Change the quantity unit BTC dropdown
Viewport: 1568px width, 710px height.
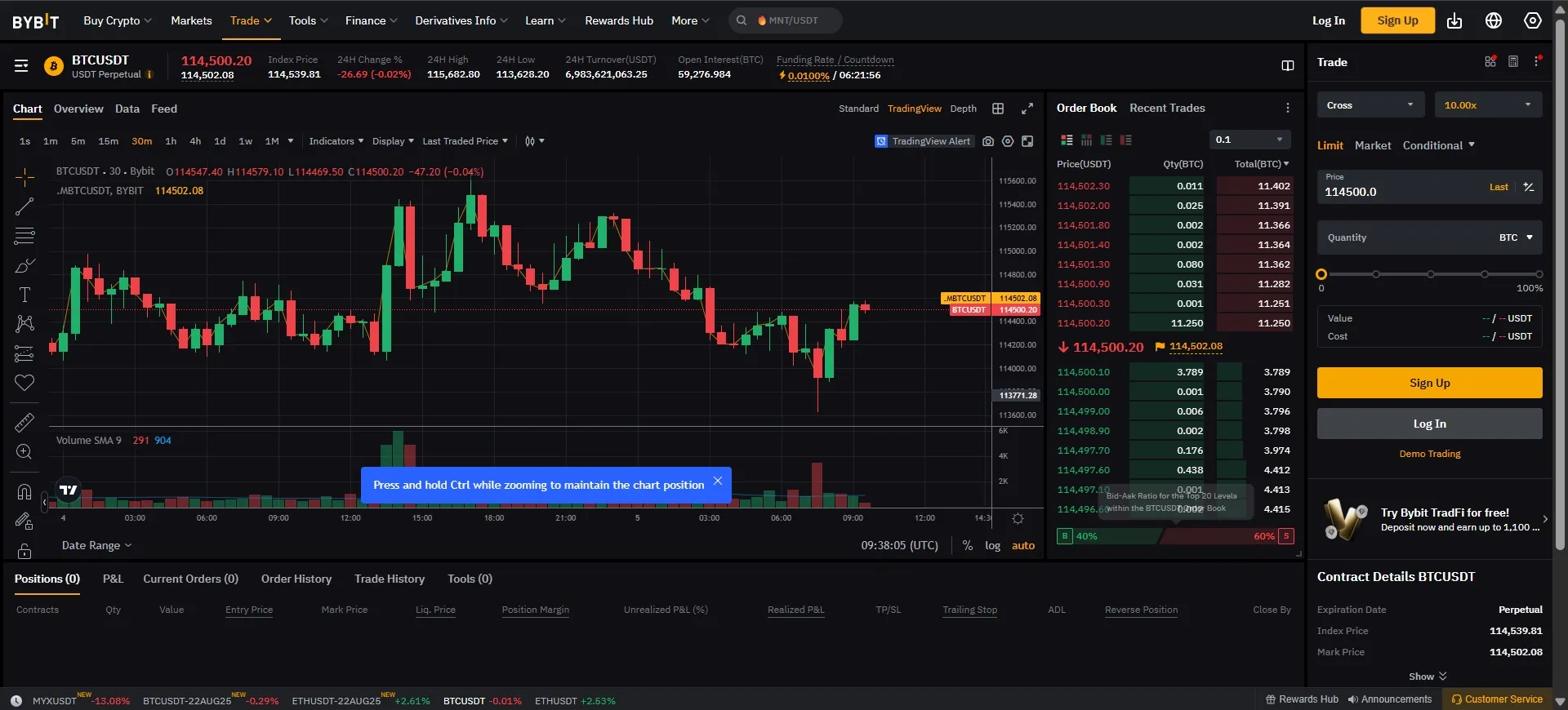coord(1516,237)
